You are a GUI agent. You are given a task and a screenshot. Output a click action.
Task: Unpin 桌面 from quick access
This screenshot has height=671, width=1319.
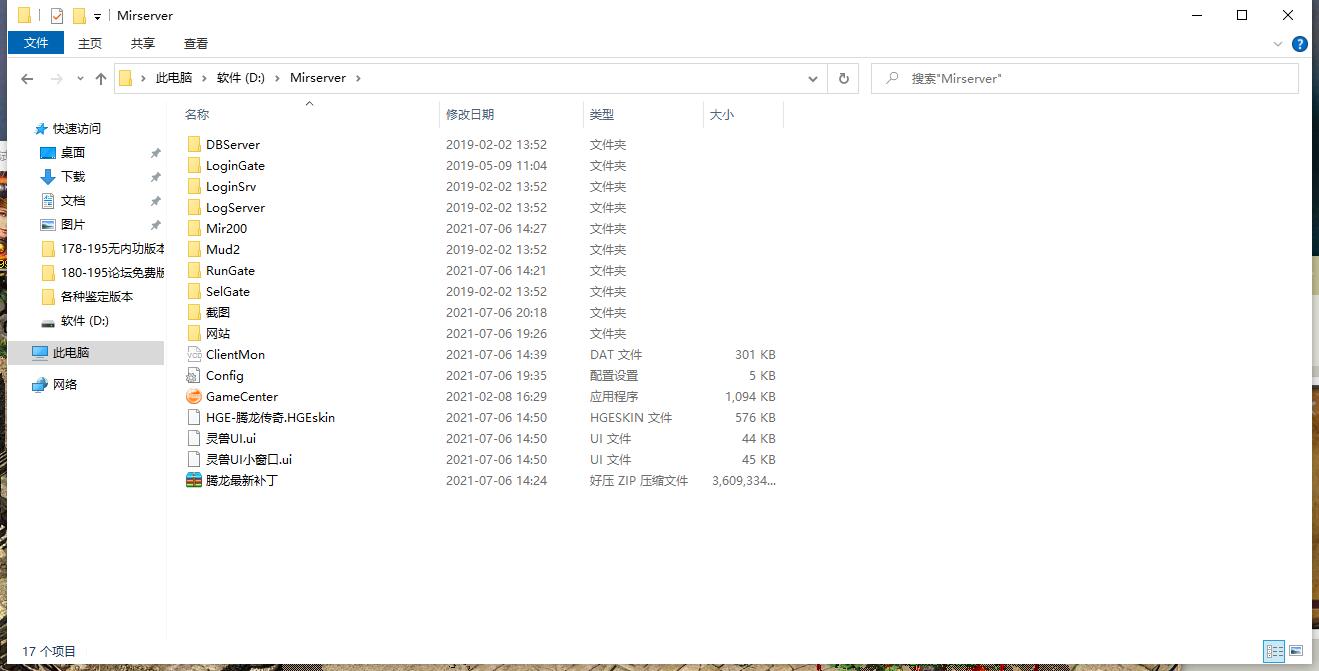pos(155,153)
